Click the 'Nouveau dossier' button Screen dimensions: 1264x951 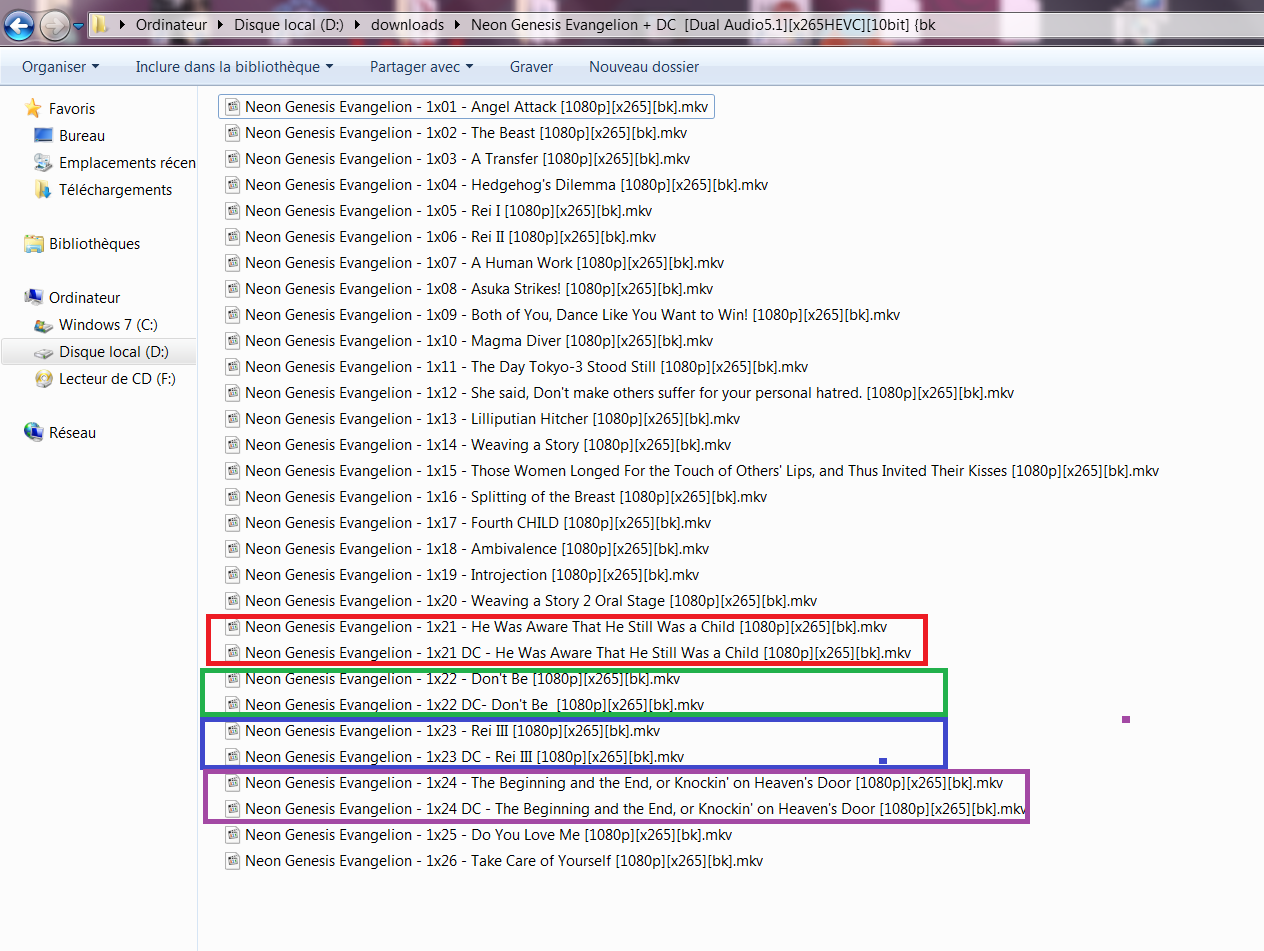(x=644, y=67)
